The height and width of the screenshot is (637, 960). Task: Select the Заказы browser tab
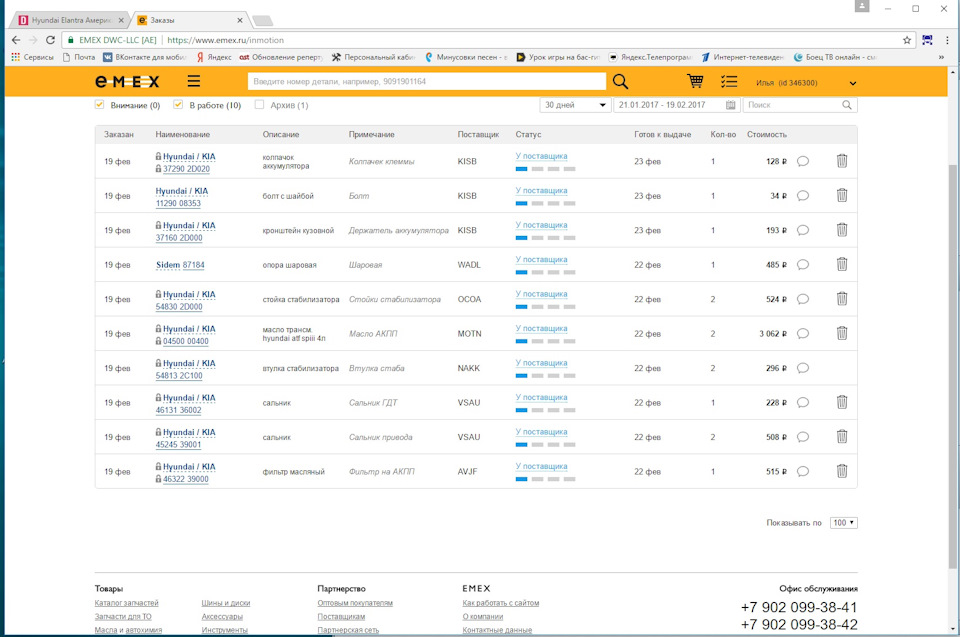(x=190, y=20)
